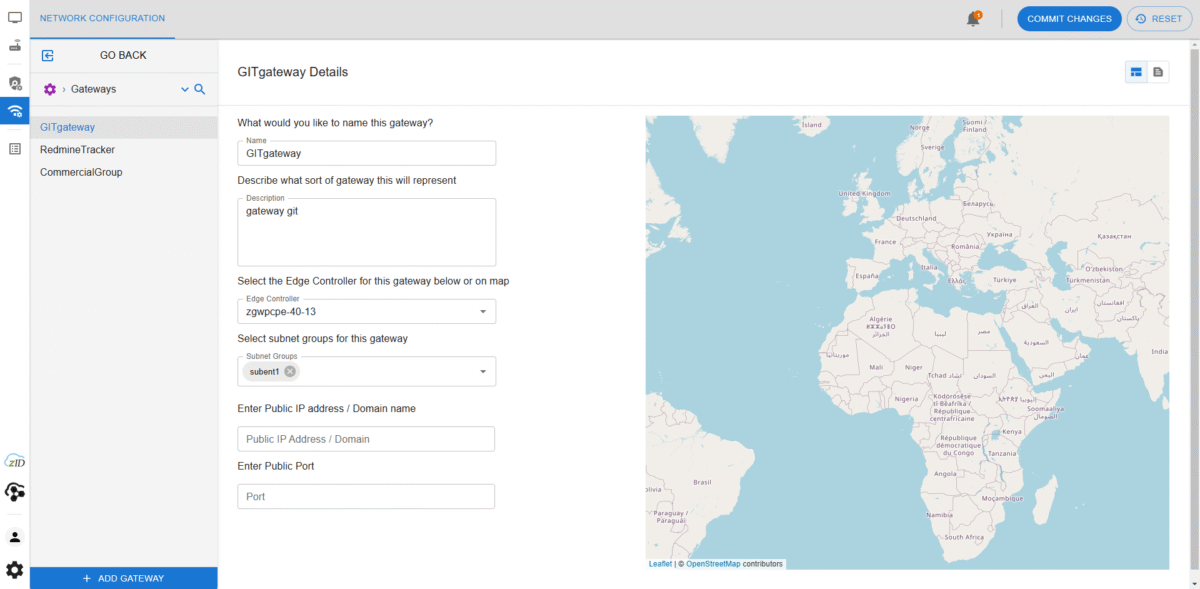The width and height of the screenshot is (1200, 589).
Task: Click the Commit Changes button
Action: [1069, 19]
